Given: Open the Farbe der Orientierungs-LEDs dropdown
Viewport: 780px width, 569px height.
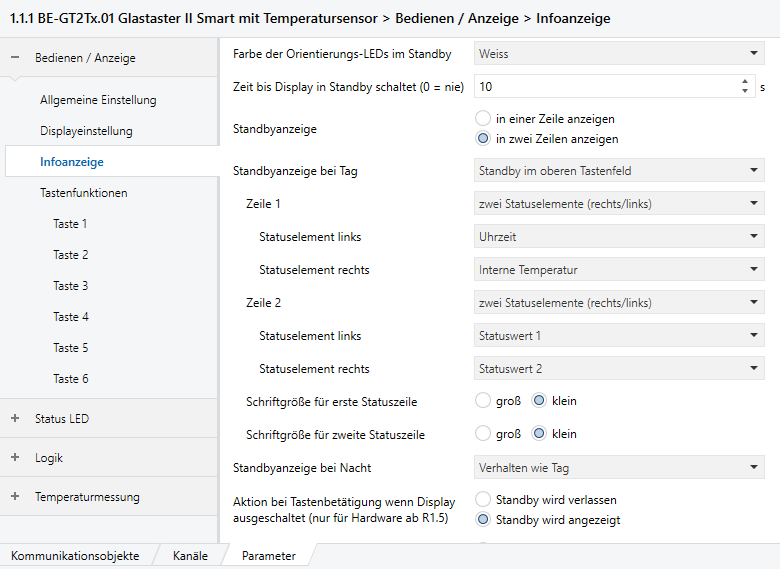Looking at the screenshot, I should [x=618, y=53].
